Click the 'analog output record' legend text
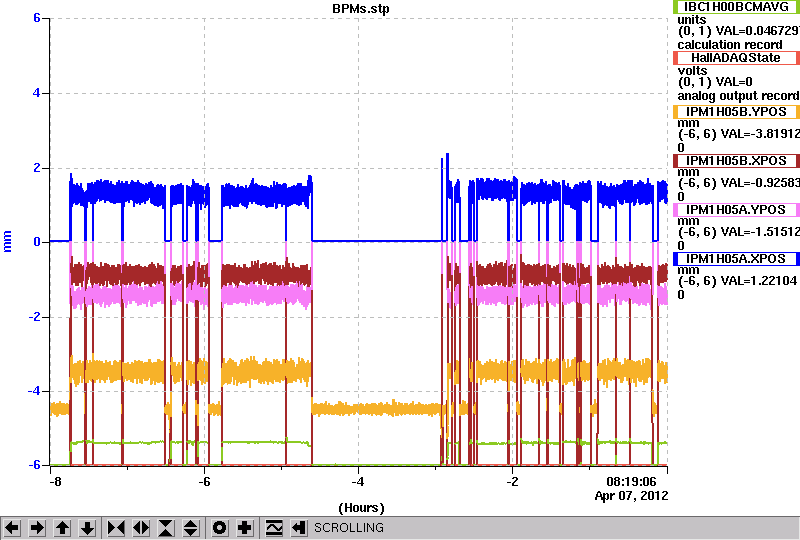This screenshot has width=800, height=540. [738, 96]
